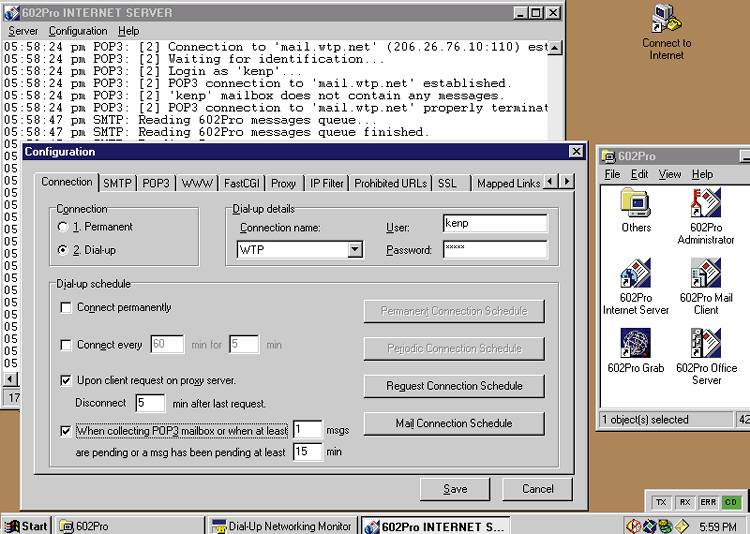Image resolution: width=750 pixels, height=534 pixels.
Task: Open the Edit menu in 602Pro folder window
Action: 639,174
